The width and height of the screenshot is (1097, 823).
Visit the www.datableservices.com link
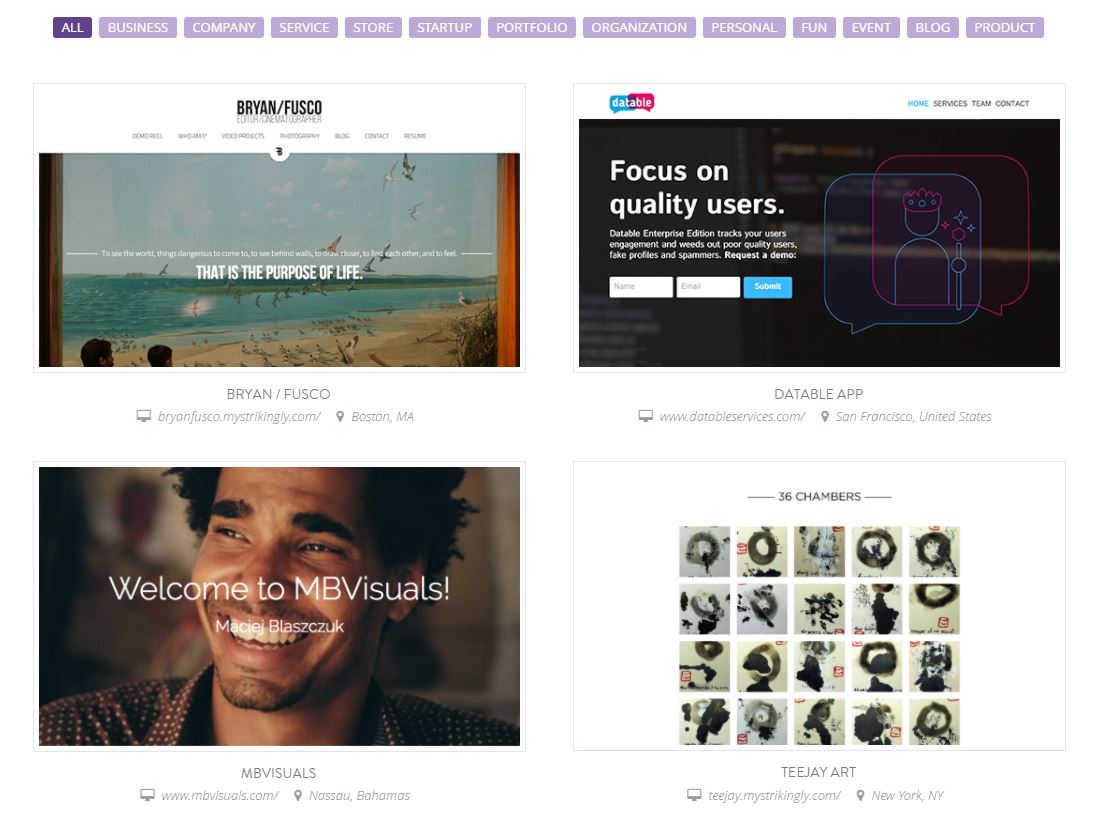pyautogui.click(x=732, y=416)
